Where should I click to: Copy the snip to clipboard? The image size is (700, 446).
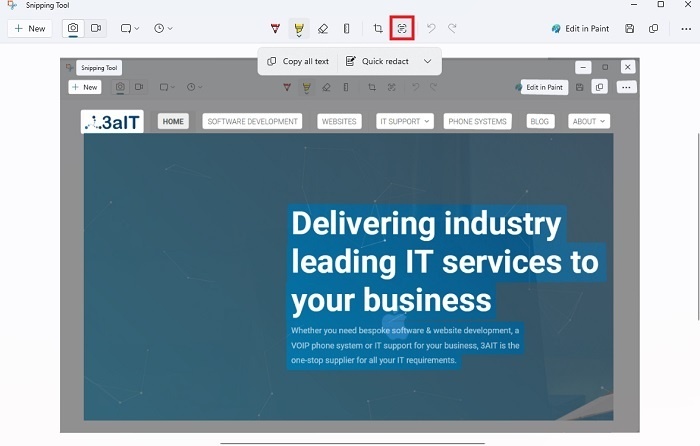[x=653, y=29]
